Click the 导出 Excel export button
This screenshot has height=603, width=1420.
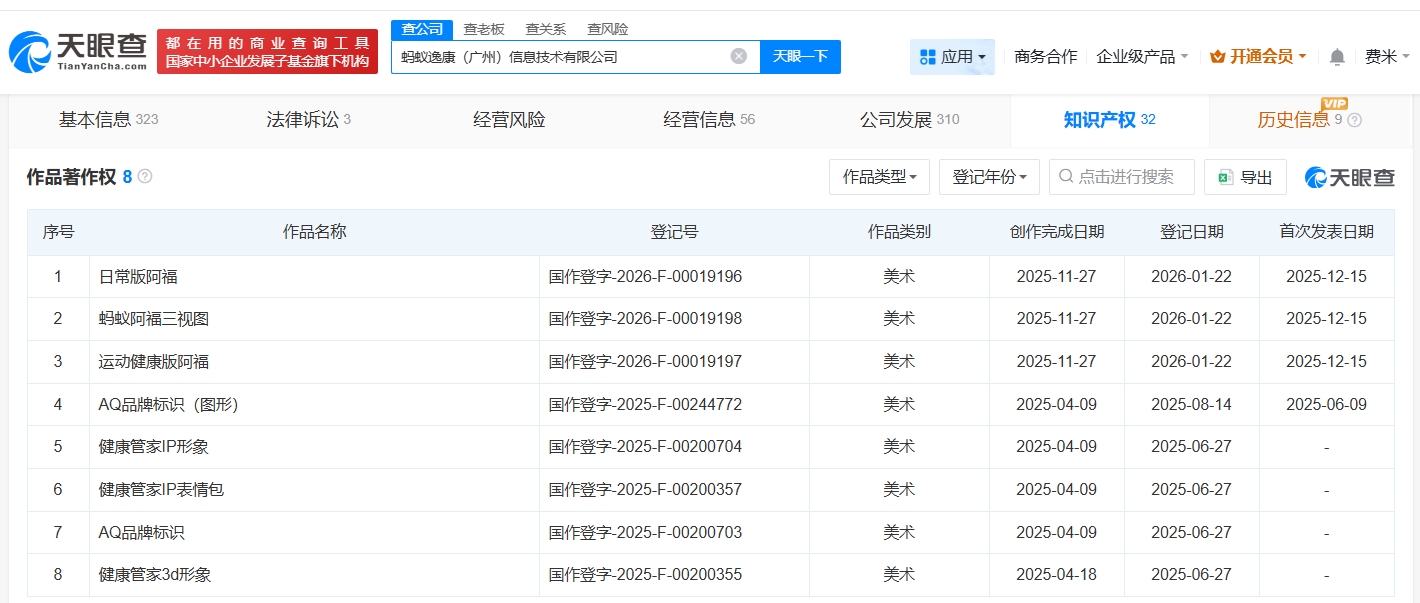(1245, 177)
